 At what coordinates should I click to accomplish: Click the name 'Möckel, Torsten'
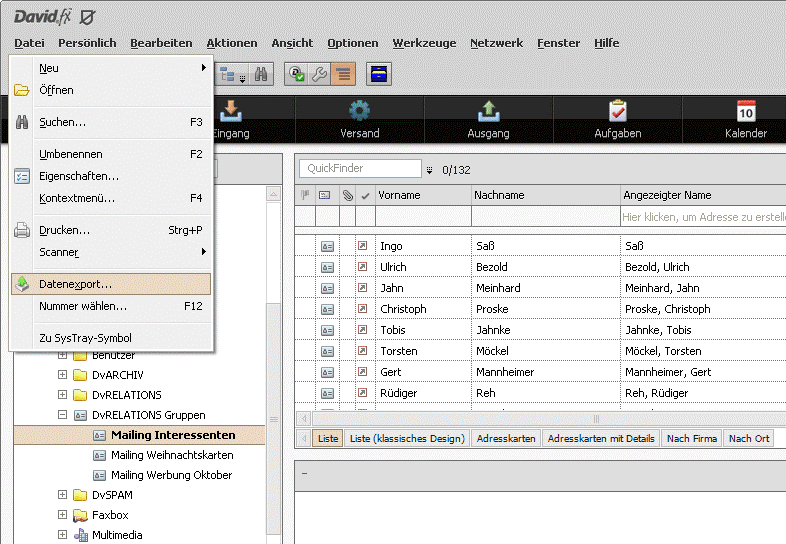pos(663,351)
